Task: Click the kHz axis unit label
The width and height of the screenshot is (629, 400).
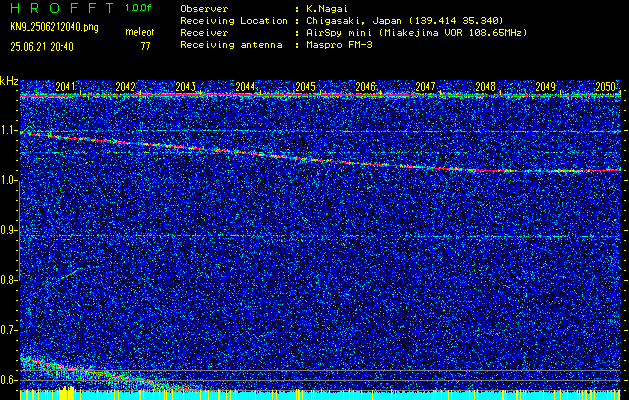Action: click(x=10, y=81)
